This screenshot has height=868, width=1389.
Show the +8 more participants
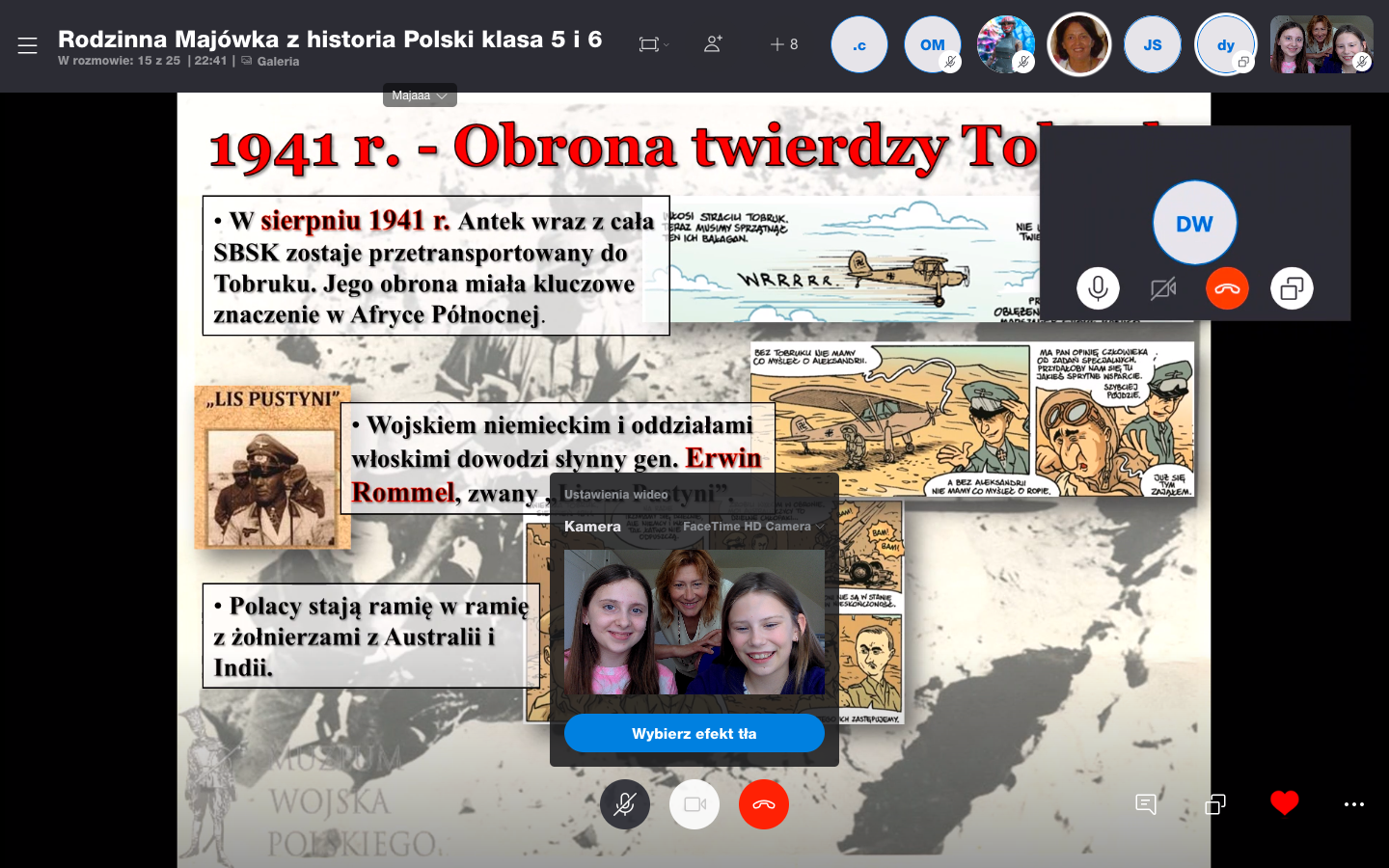784,44
